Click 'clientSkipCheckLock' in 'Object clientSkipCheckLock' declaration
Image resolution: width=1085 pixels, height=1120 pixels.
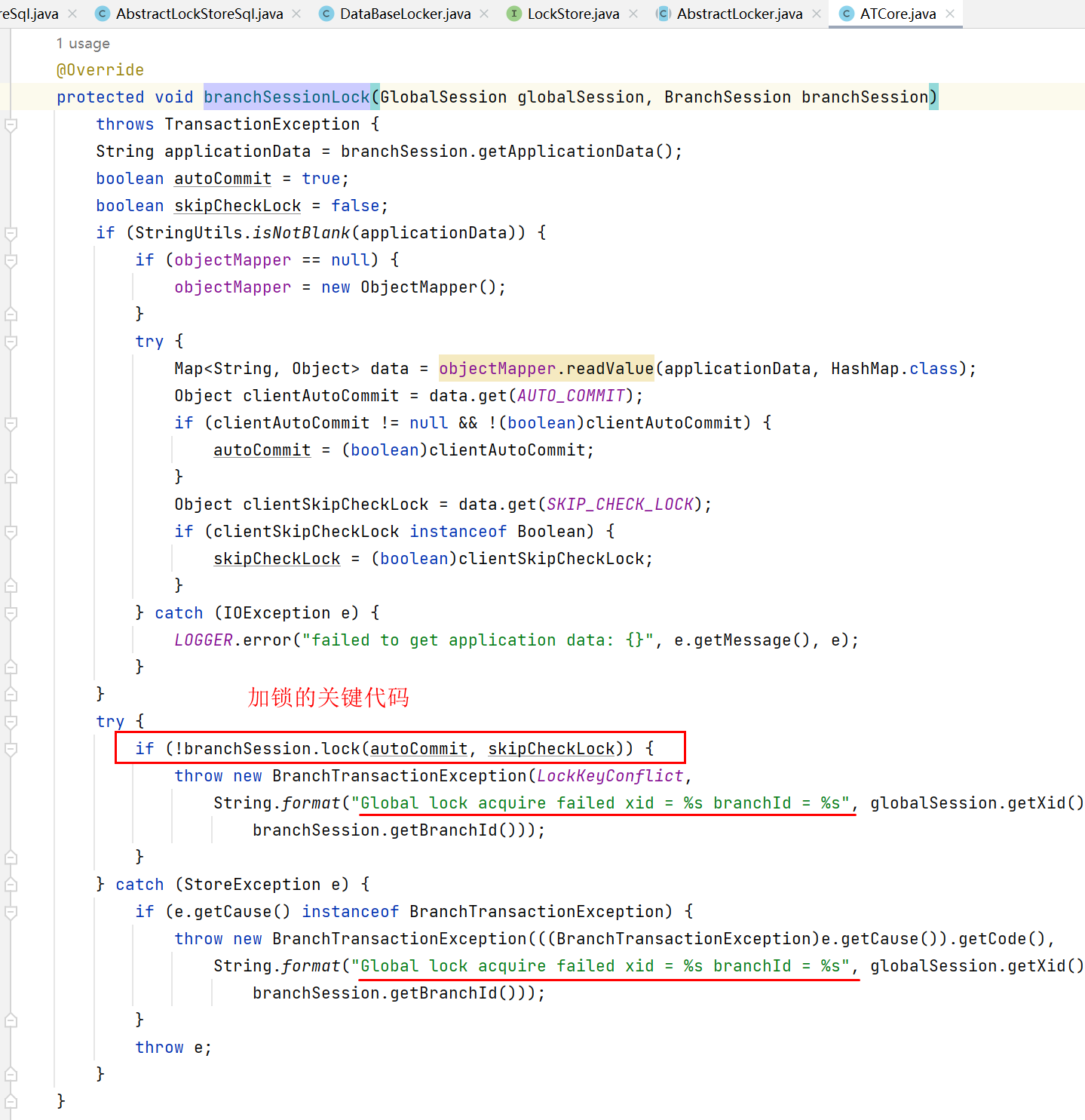click(x=336, y=505)
